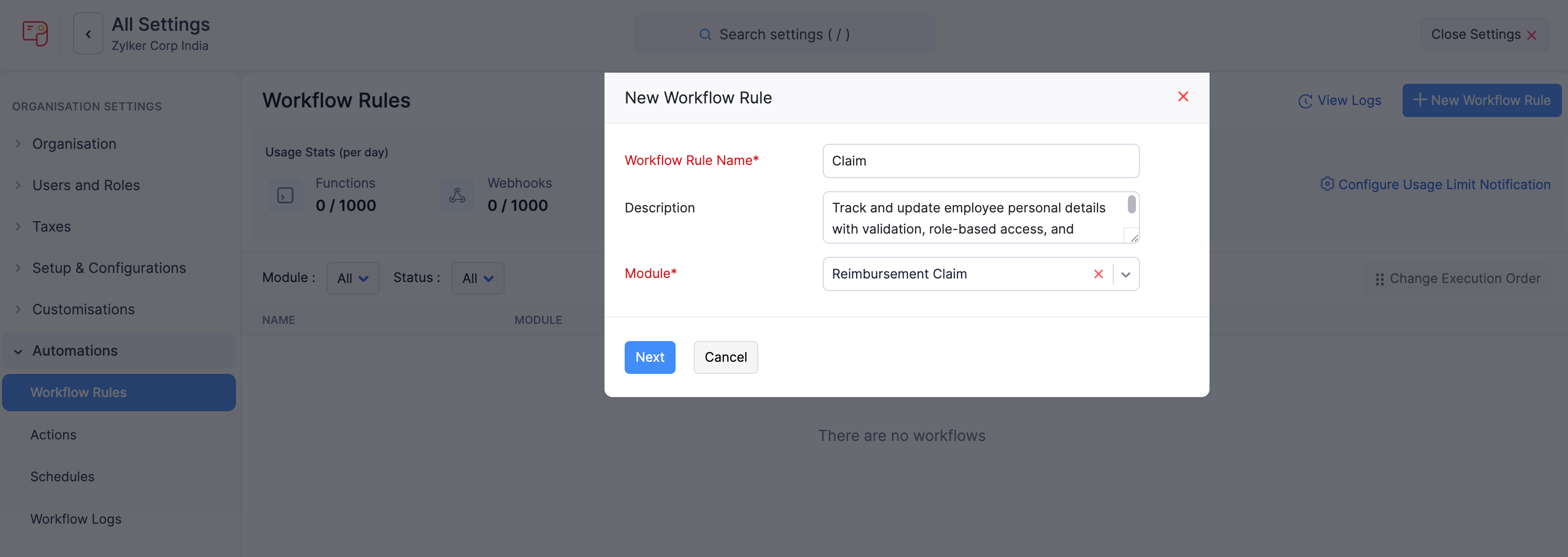The height and width of the screenshot is (557, 1568).
Task: Open the Status filter All dropdown
Action: 478,278
